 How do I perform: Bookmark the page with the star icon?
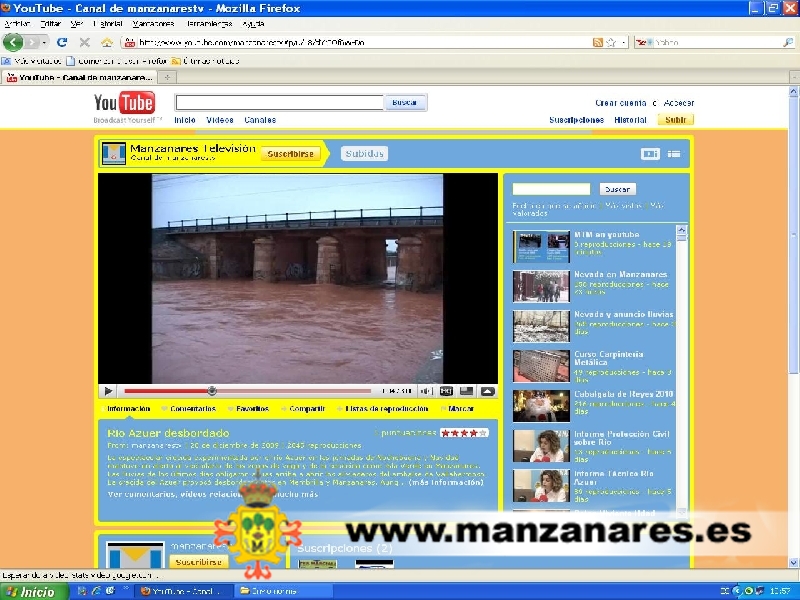[x=611, y=42]
